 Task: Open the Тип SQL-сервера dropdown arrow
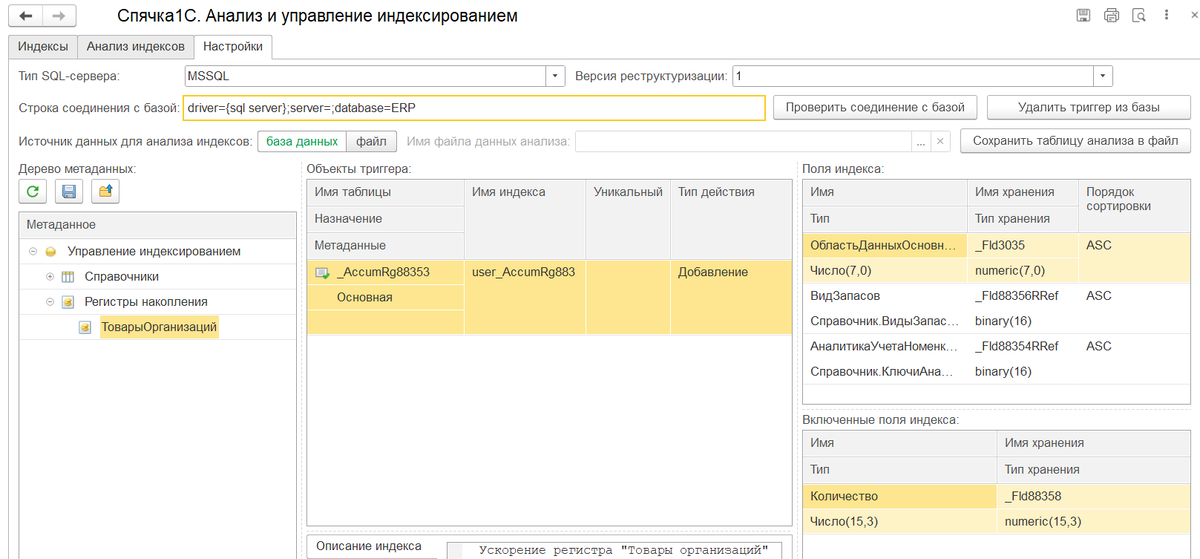(555, 76)
